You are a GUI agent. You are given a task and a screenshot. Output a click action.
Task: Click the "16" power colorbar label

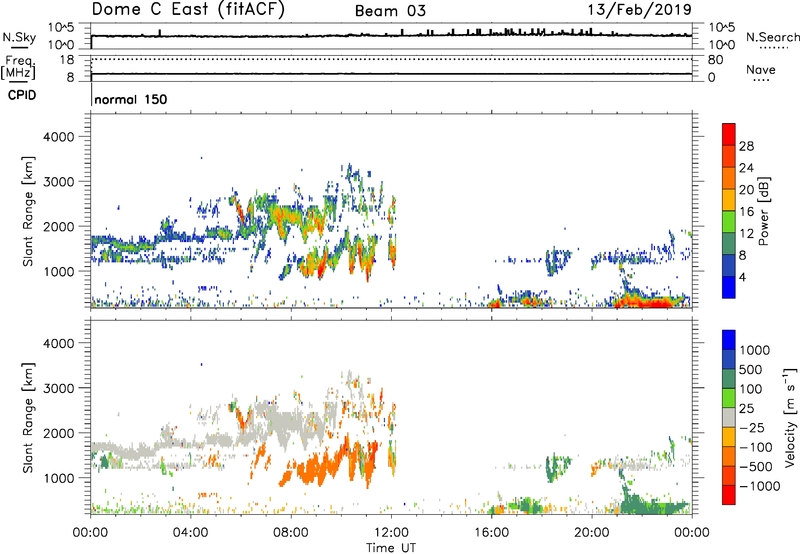pos(746,212)
